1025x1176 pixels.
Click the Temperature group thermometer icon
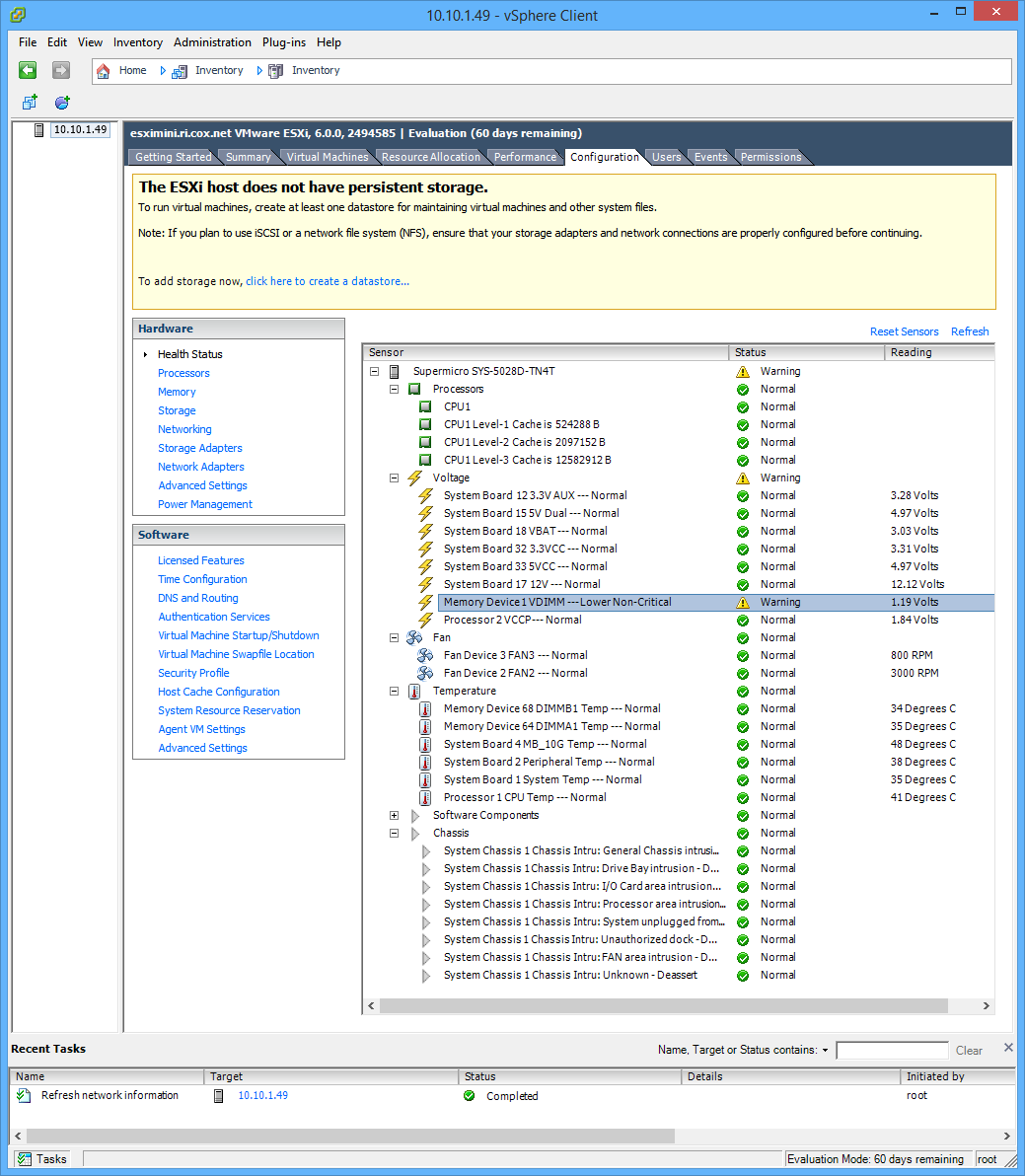coord(414,691)
